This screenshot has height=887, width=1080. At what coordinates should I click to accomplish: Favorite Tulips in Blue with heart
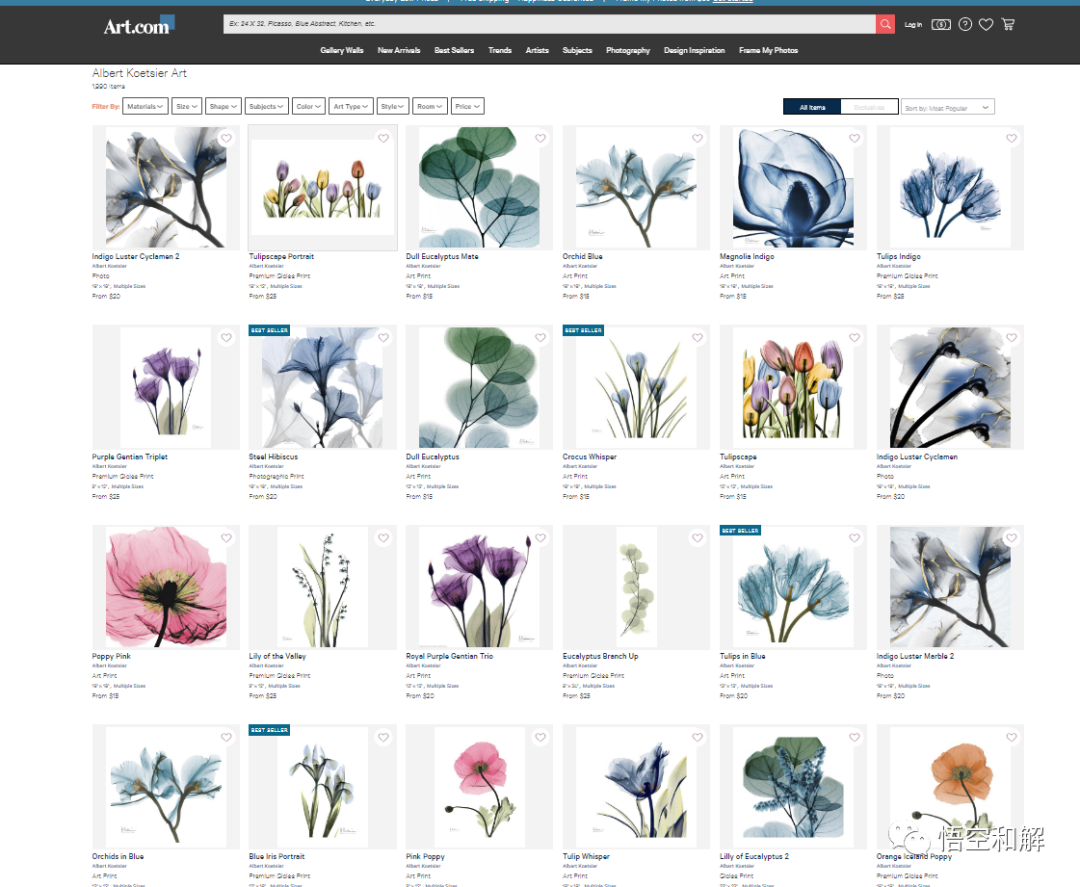point(855,538)
